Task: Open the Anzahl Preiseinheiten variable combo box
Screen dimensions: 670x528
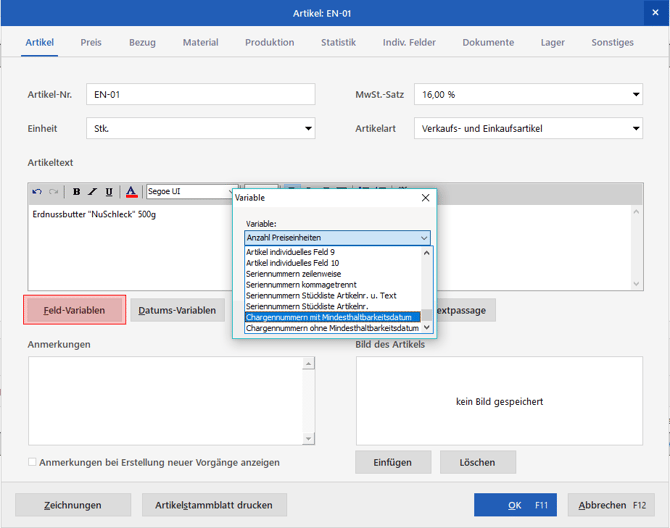Action: coord(337,238)
